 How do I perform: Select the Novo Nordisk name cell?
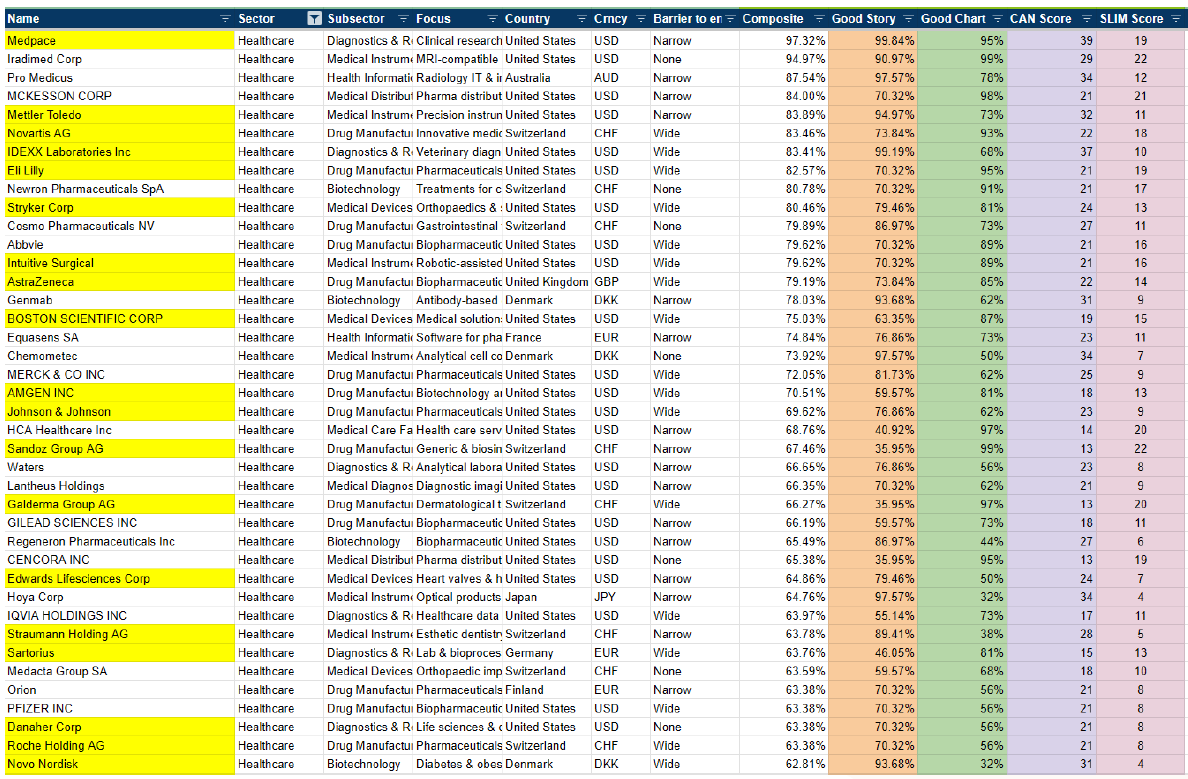(120, 765)
